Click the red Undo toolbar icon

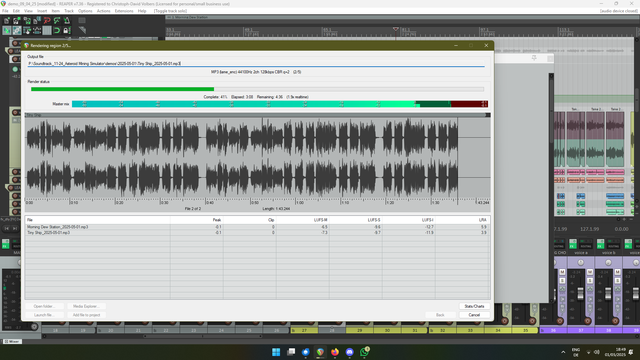coord(47,20)
